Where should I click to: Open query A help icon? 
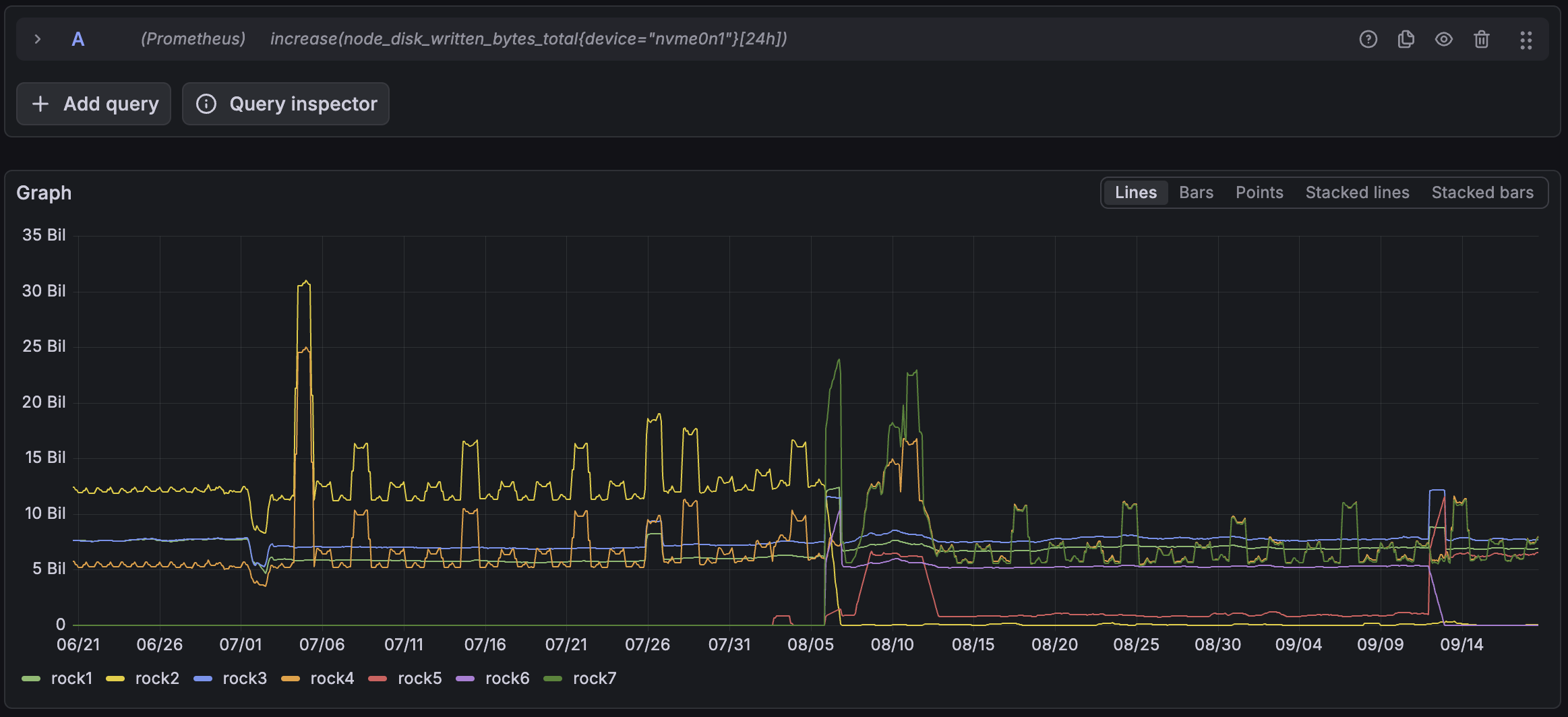coord(1368,39)
